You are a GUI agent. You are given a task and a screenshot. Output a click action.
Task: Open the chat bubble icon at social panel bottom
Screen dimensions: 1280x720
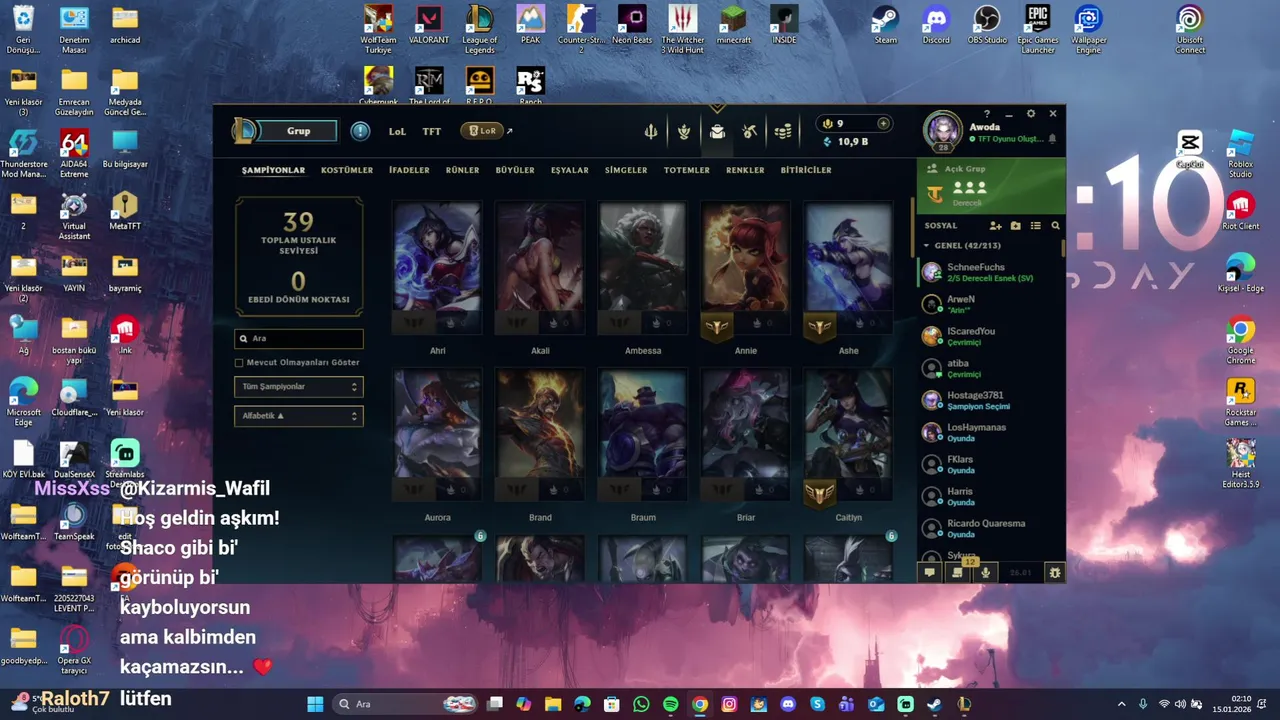click(x=929, y=573)
